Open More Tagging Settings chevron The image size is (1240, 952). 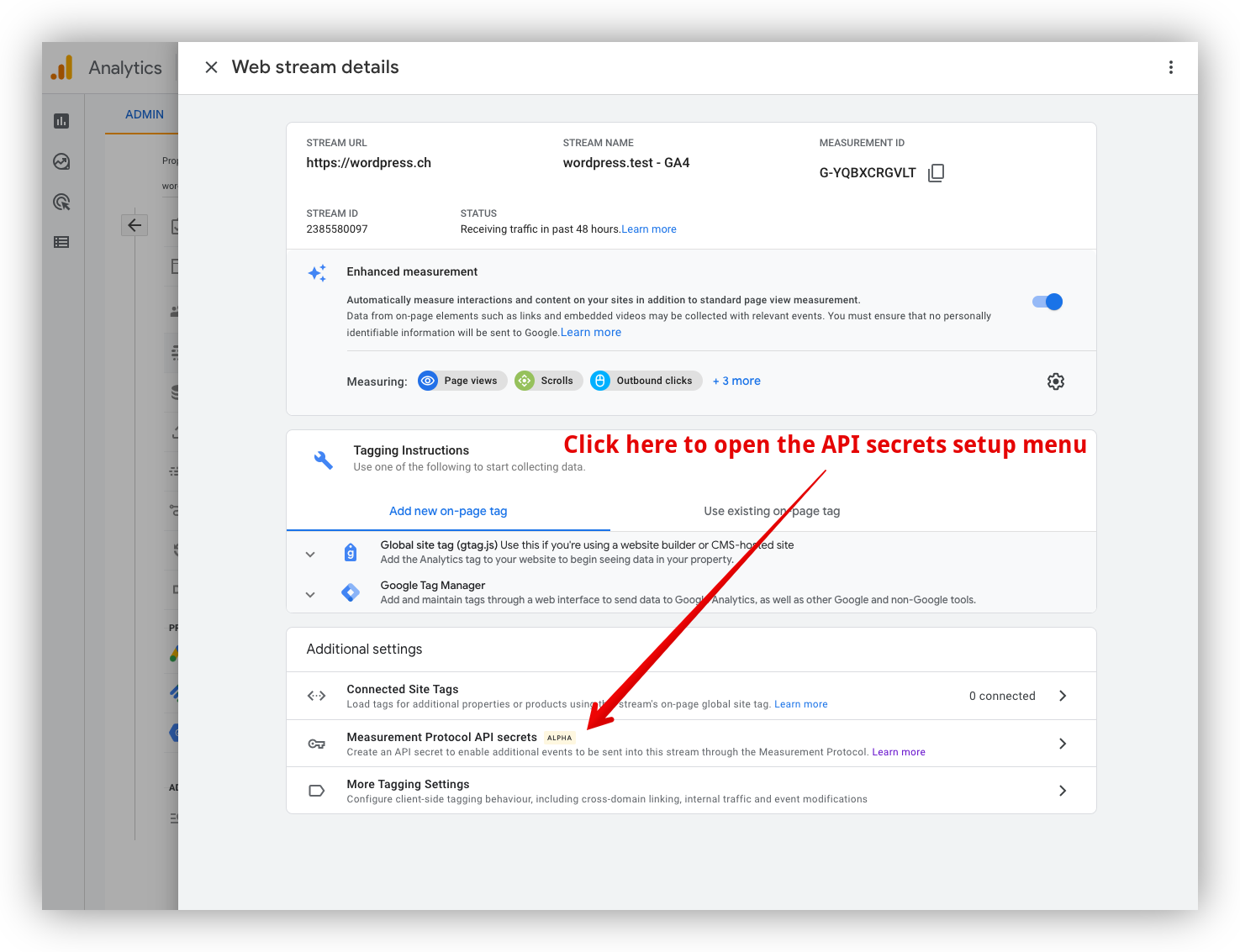pos(1063,791)
